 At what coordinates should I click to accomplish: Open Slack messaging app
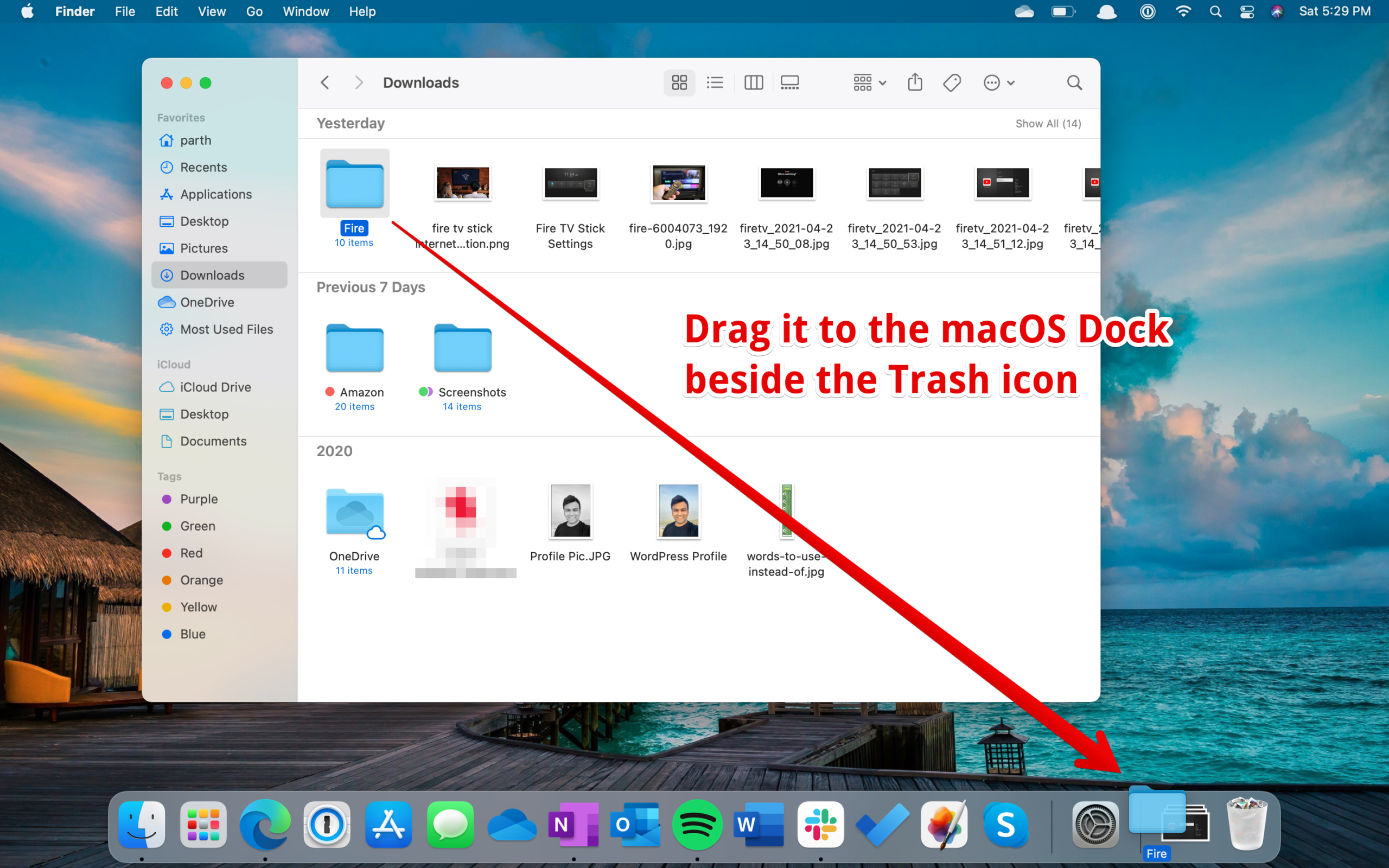coord(820,826)
